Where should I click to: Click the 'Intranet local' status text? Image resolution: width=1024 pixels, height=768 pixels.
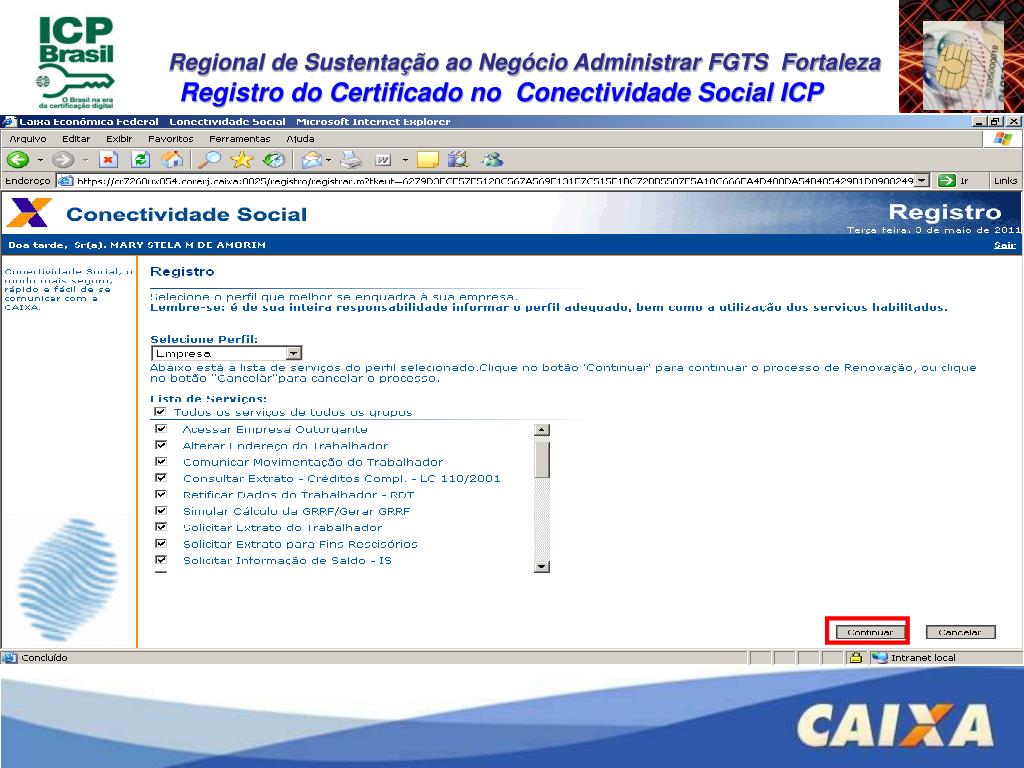tap(923, 658)
